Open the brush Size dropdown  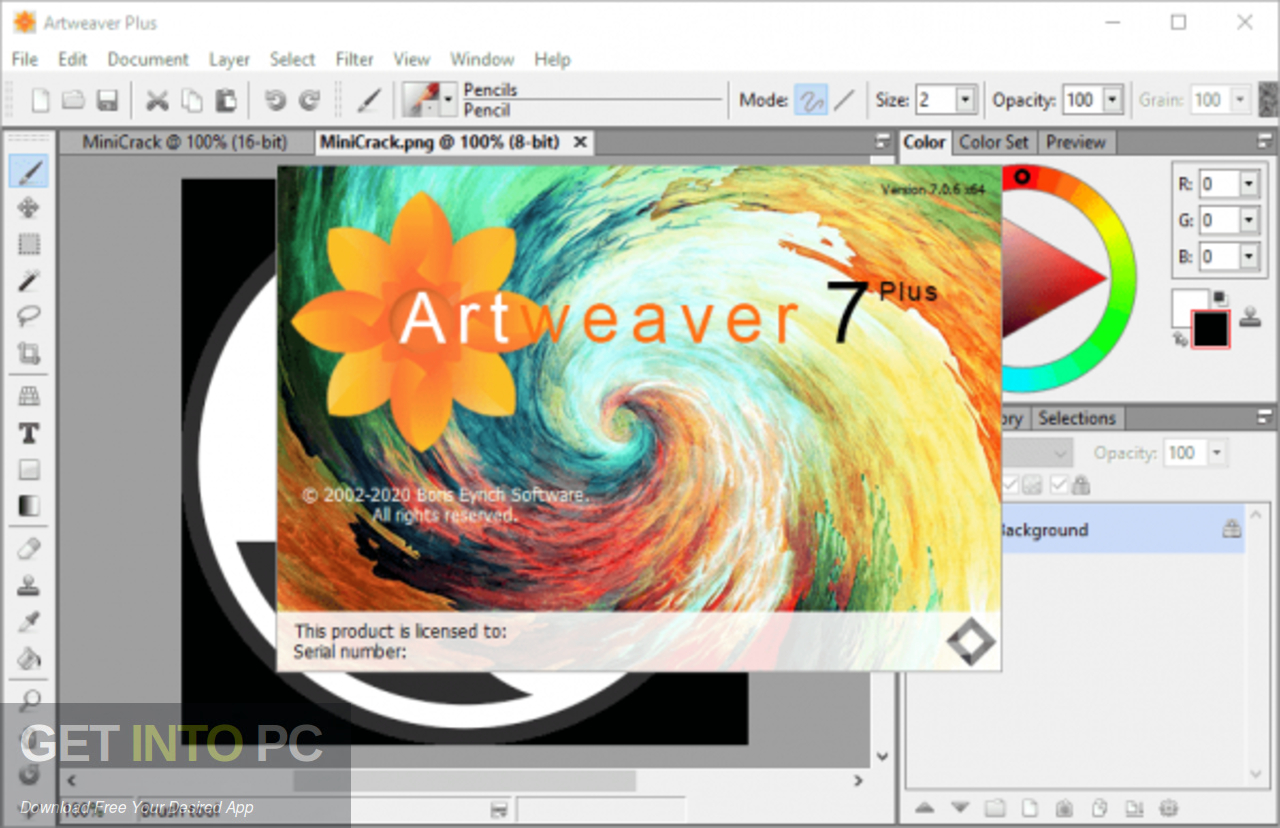point(965,100)
